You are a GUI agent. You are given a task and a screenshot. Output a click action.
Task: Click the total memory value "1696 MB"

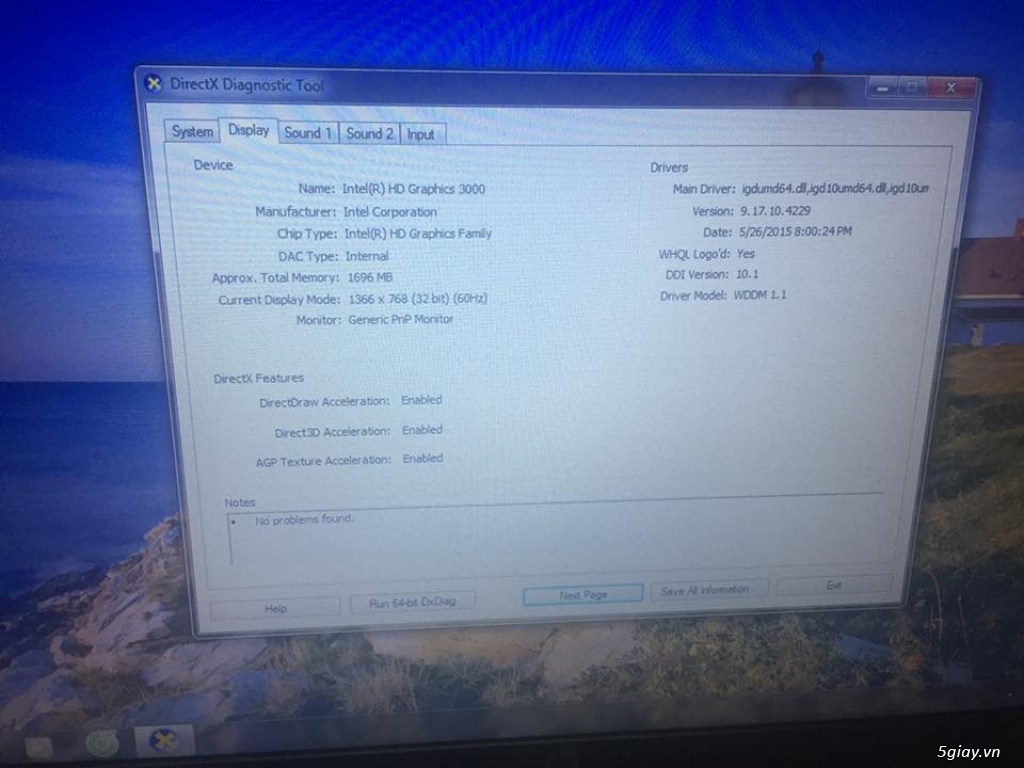tap(370, 277)
